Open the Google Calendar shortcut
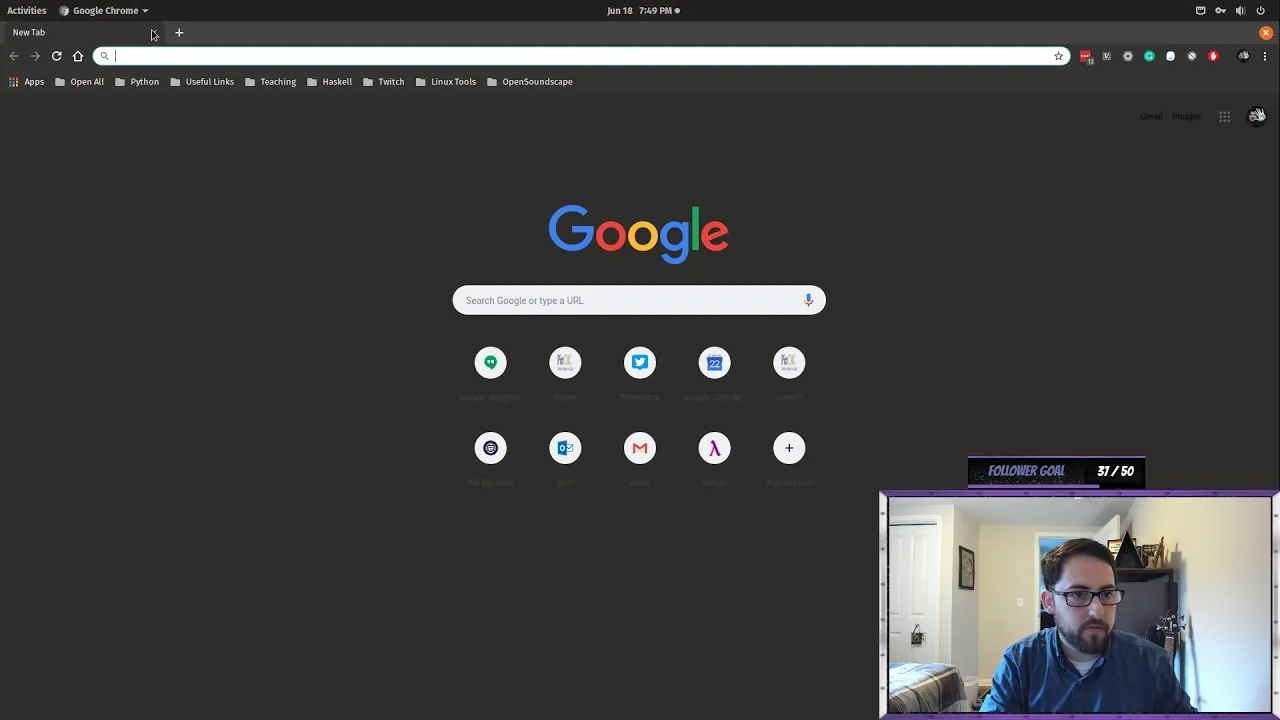The width and height of the screenshot is (1280, 720). point(714,362)
